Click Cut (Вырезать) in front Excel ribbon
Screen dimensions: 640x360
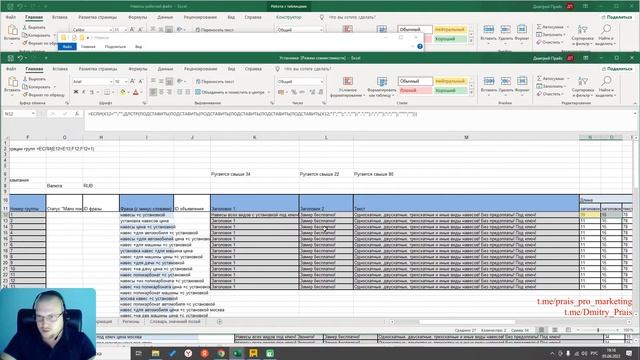pos(34,79)
